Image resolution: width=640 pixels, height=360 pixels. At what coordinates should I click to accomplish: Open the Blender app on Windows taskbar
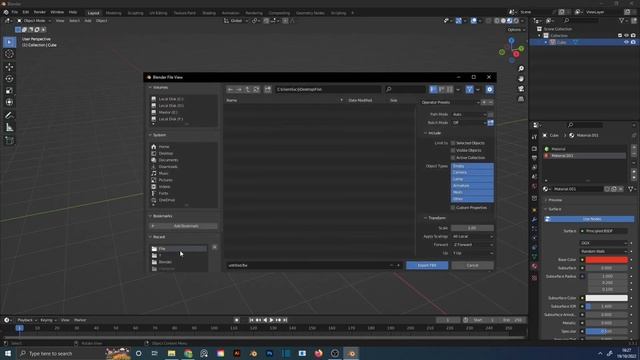(x=351, y=353)
